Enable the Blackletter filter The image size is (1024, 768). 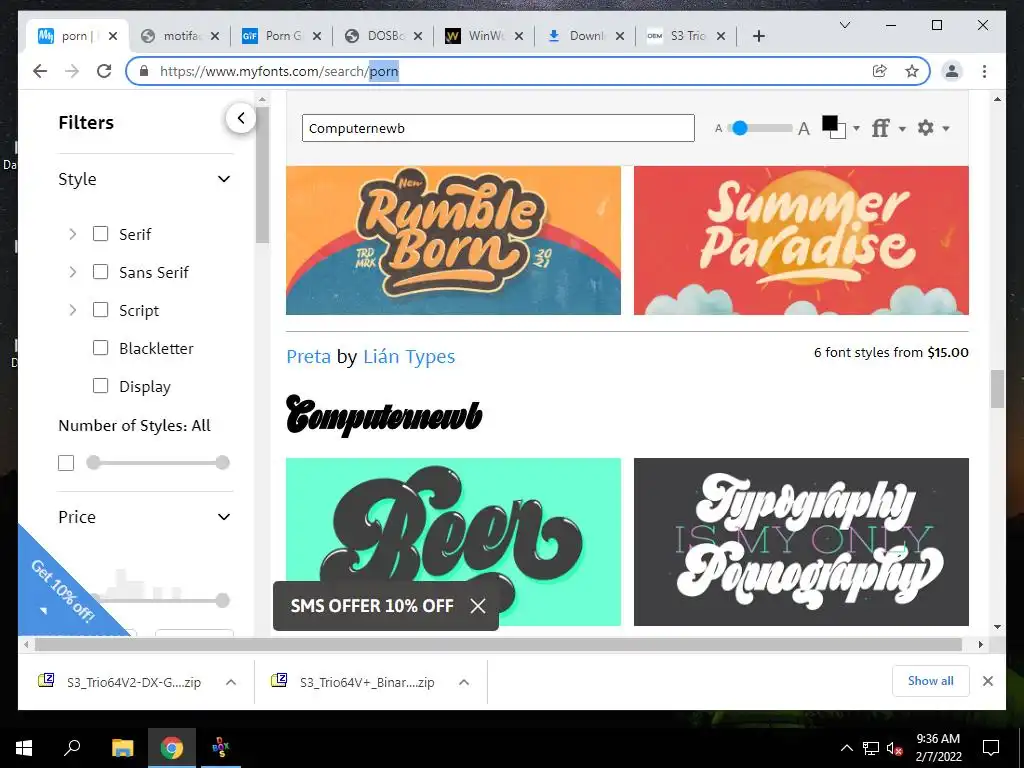pyautogui.click(x=101, y=347)
